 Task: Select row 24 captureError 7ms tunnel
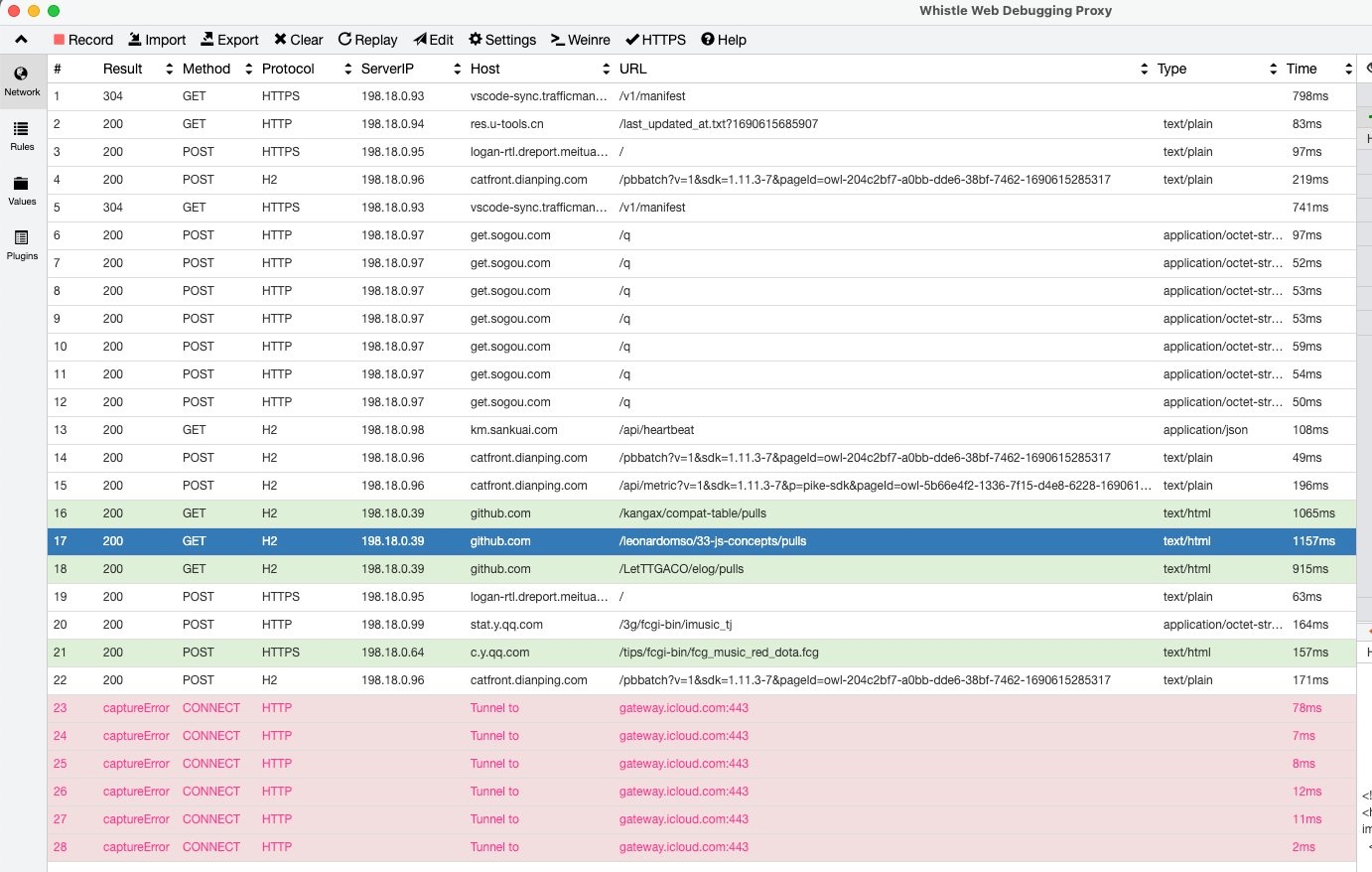coord(702,736)
